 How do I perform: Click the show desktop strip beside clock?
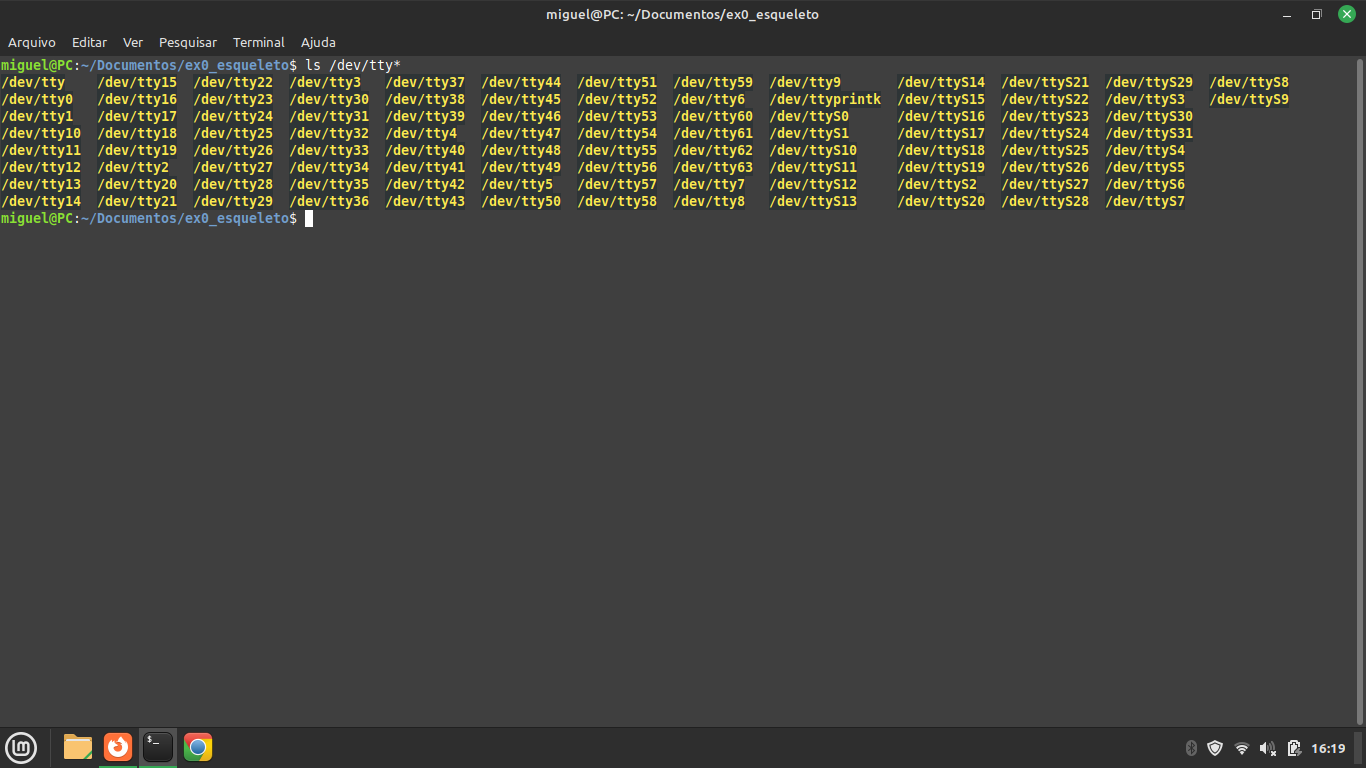1359,748
